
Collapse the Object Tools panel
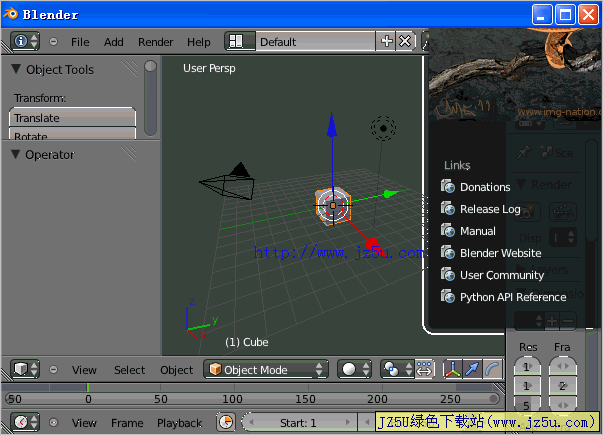[x=16, y=69]
